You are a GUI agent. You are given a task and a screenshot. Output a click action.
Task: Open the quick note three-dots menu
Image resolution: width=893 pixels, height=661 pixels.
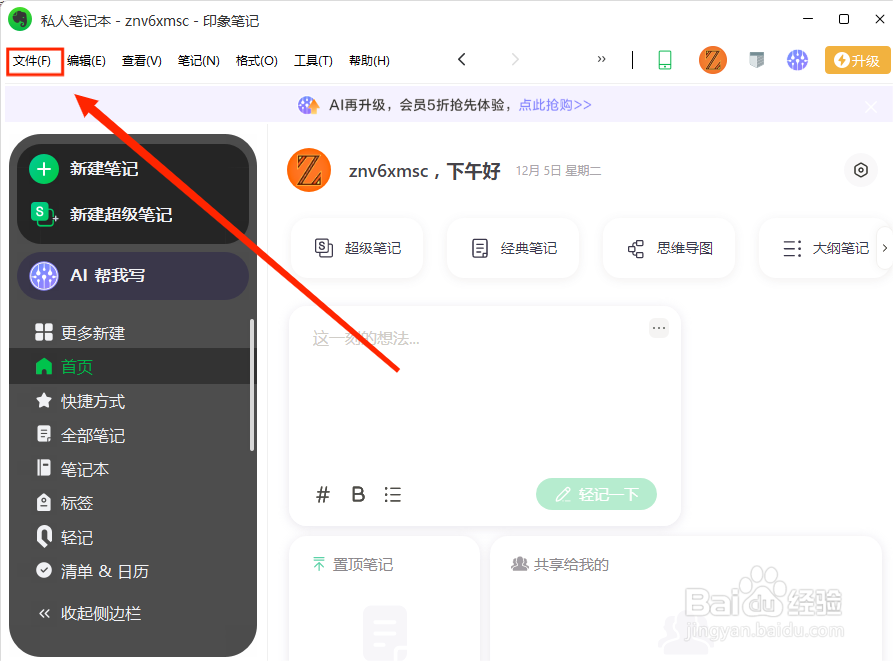[x=659, y=328]
